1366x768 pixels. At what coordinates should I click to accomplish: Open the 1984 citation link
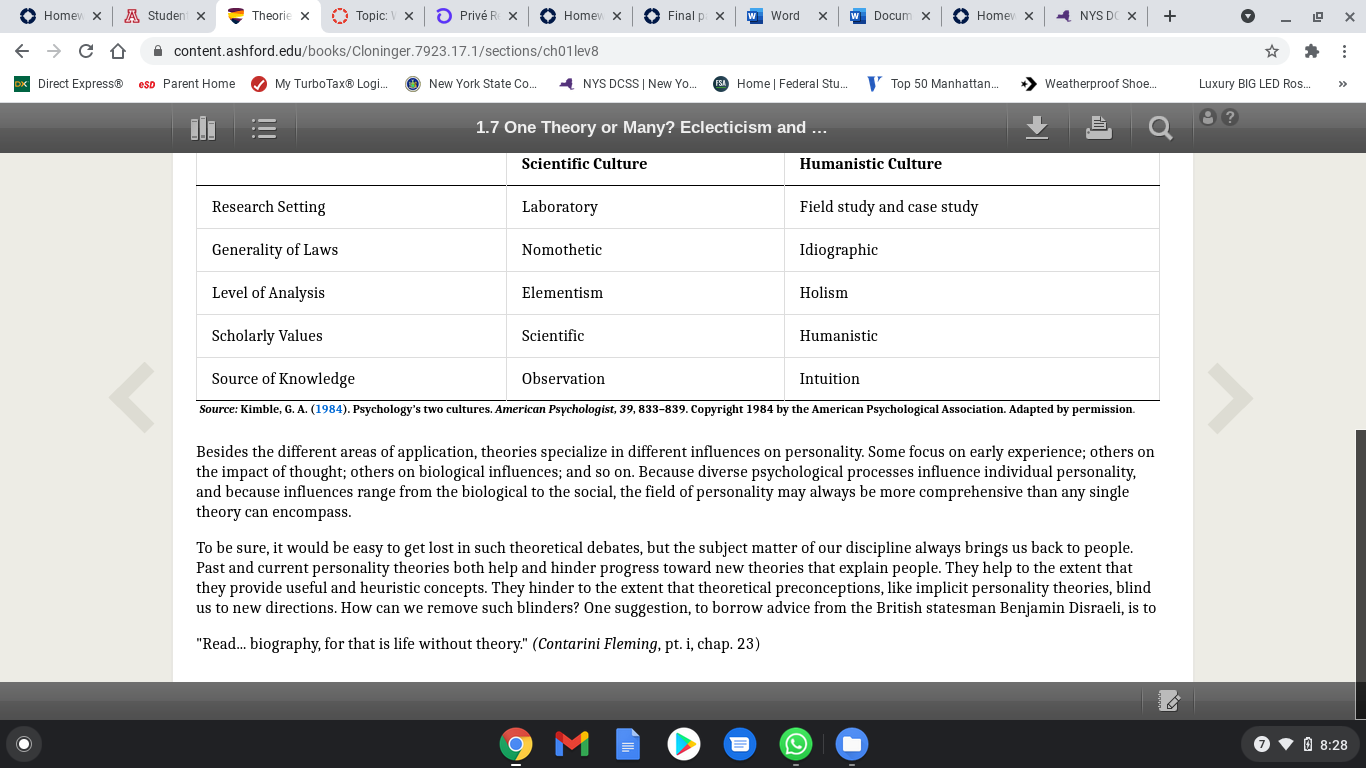[x=329, y=409]
